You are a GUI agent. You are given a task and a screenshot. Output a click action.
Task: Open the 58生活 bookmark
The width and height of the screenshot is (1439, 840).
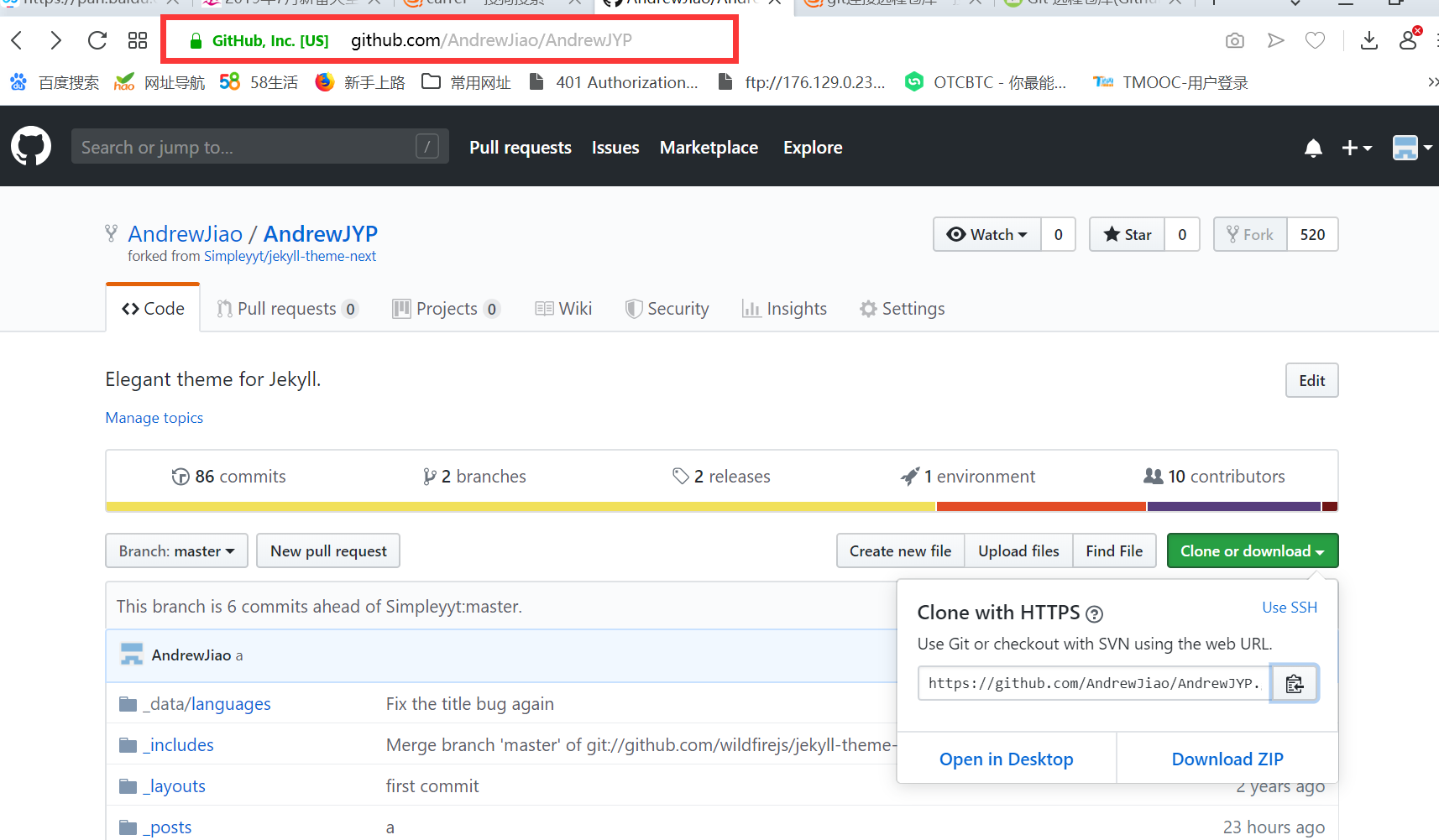[259, 82]
